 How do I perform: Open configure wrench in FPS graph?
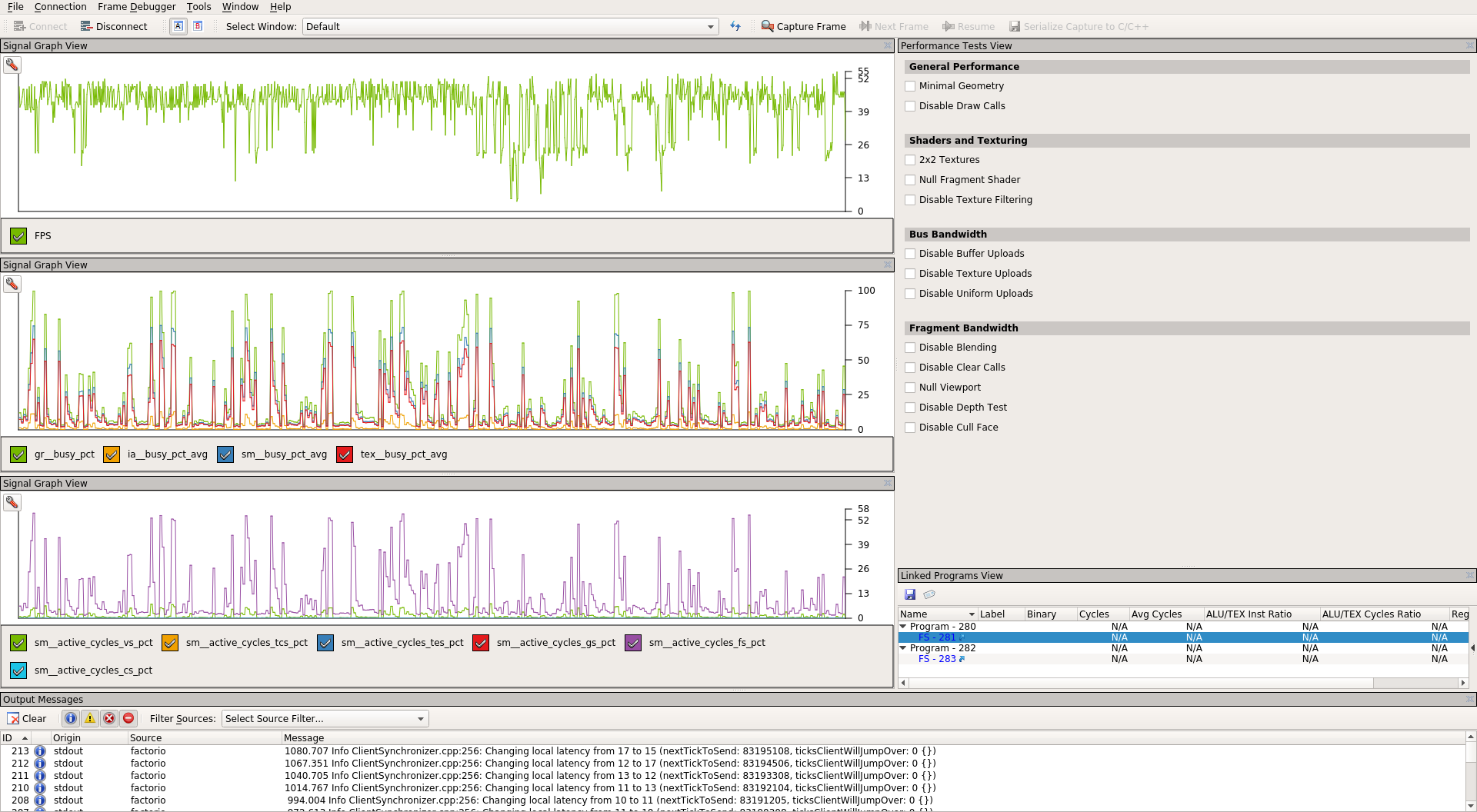coord(12,65)
